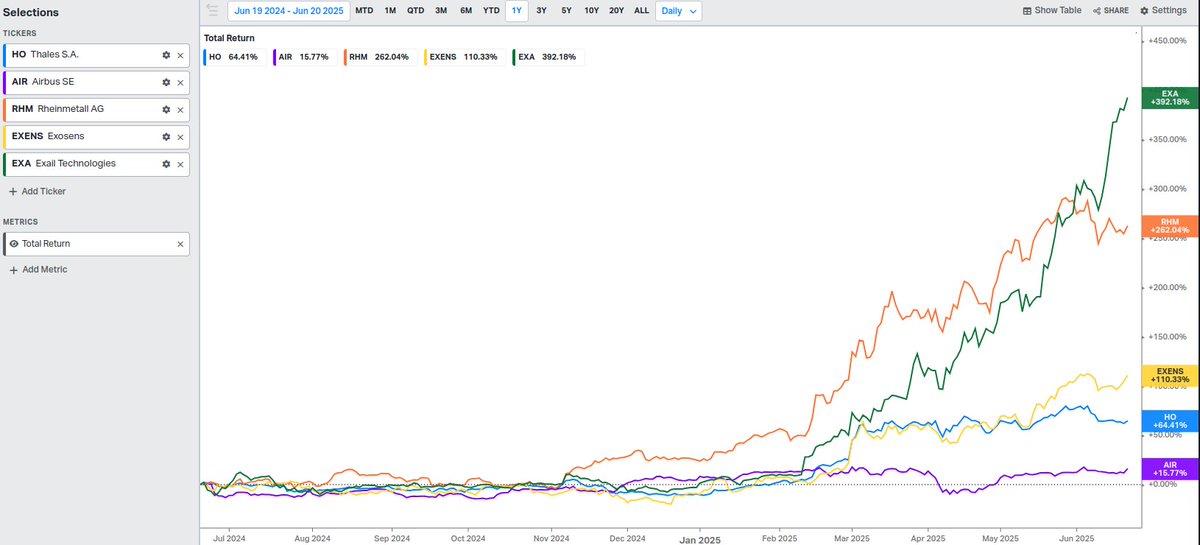This screenshot has width=1200, height=545.
Task: Select the 5Y time range
Action: (566, 11)
